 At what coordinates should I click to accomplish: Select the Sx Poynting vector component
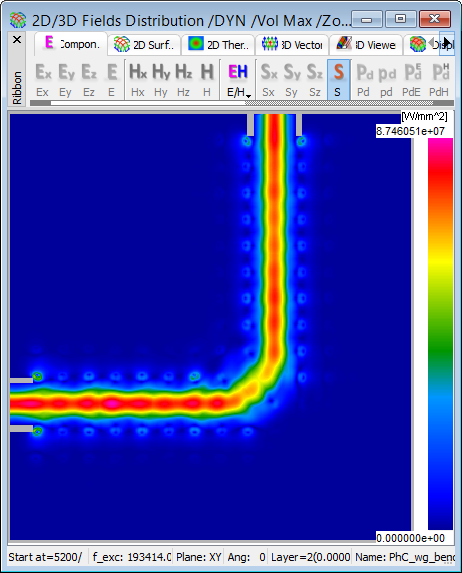(269, 80)
